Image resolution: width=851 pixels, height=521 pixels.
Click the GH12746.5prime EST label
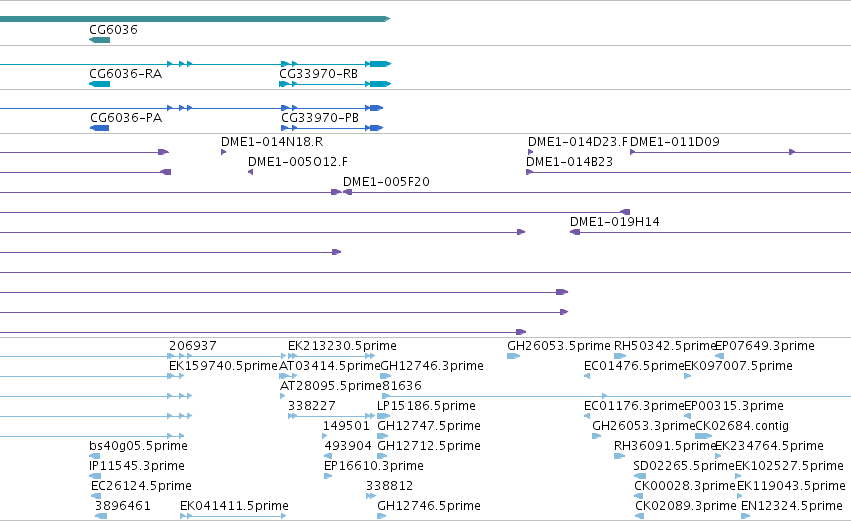[x=429, y=506]
